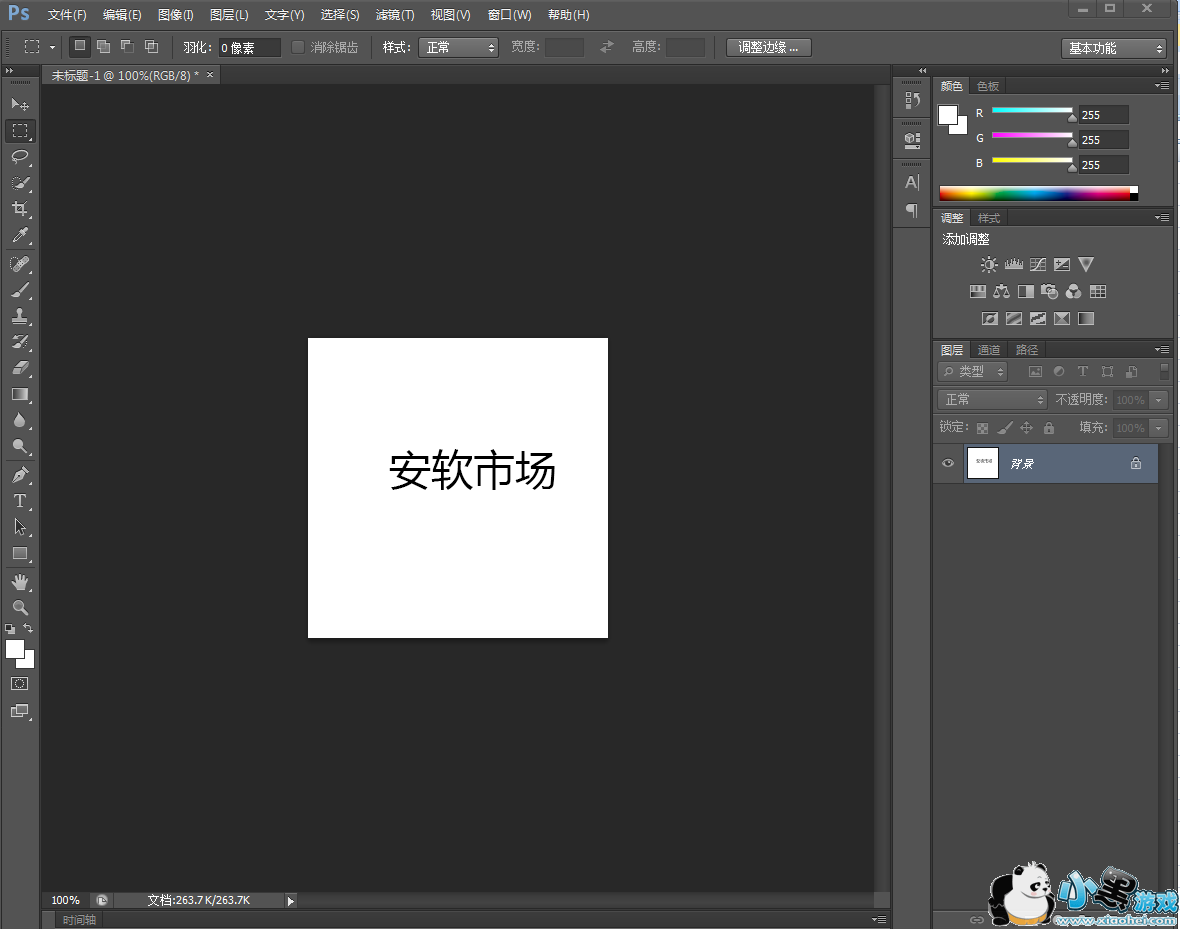The width and height of the screenshot is (1180, 929).
Task: Open the 基本功能 workspace dropdown
Action: [x=1114, y=48]
